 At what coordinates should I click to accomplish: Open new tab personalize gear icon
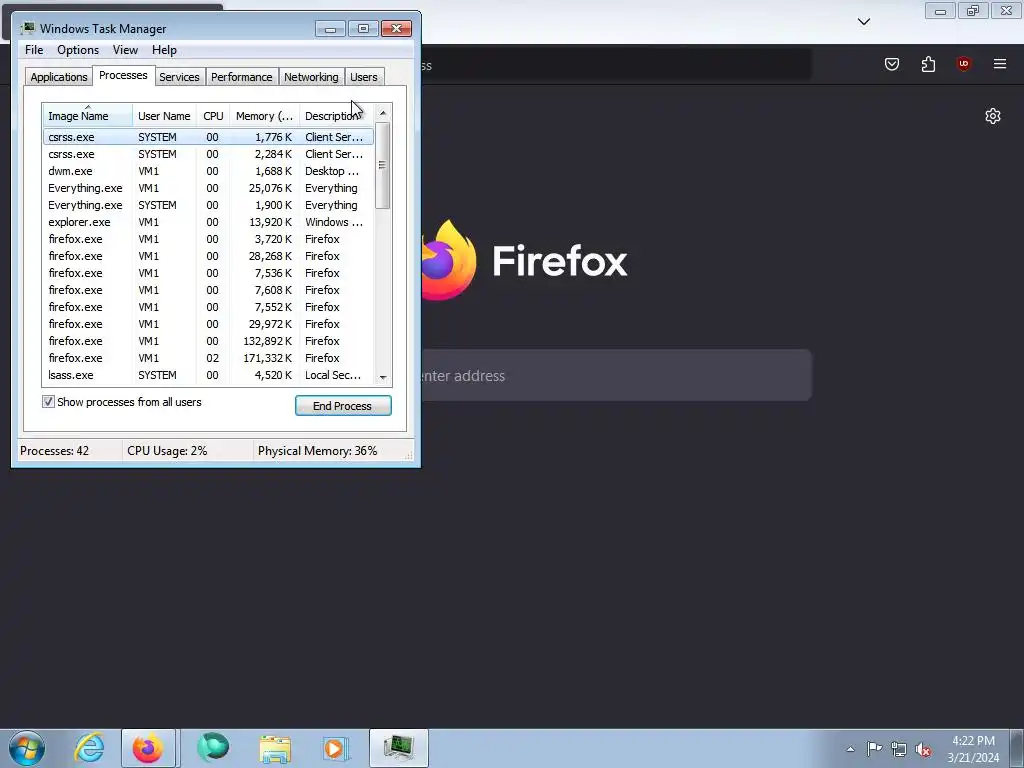[x=993, y=116]
